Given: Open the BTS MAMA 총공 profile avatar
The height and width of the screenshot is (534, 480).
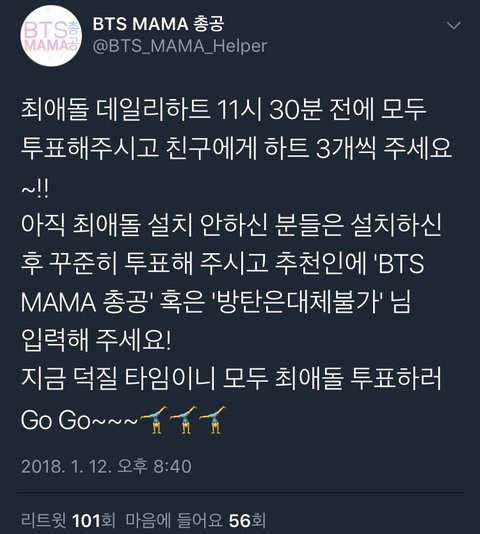Looking at the screenshot, I should (50, 36).
